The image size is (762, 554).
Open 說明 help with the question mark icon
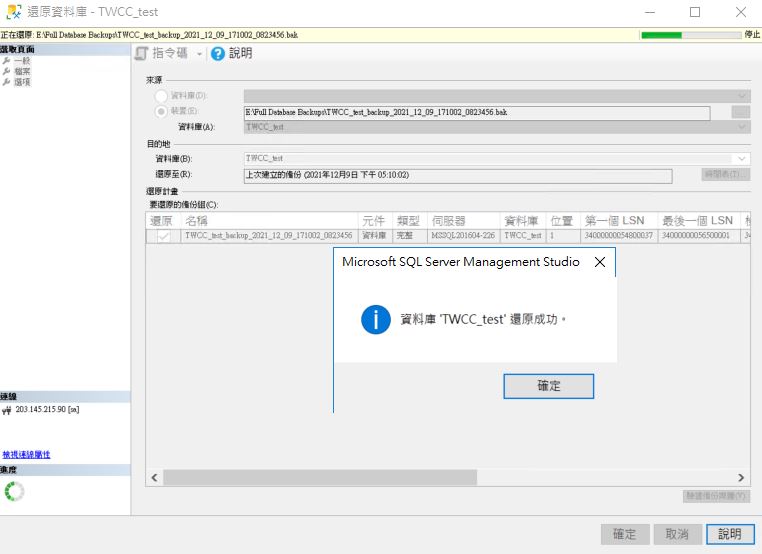click(232, 53)
